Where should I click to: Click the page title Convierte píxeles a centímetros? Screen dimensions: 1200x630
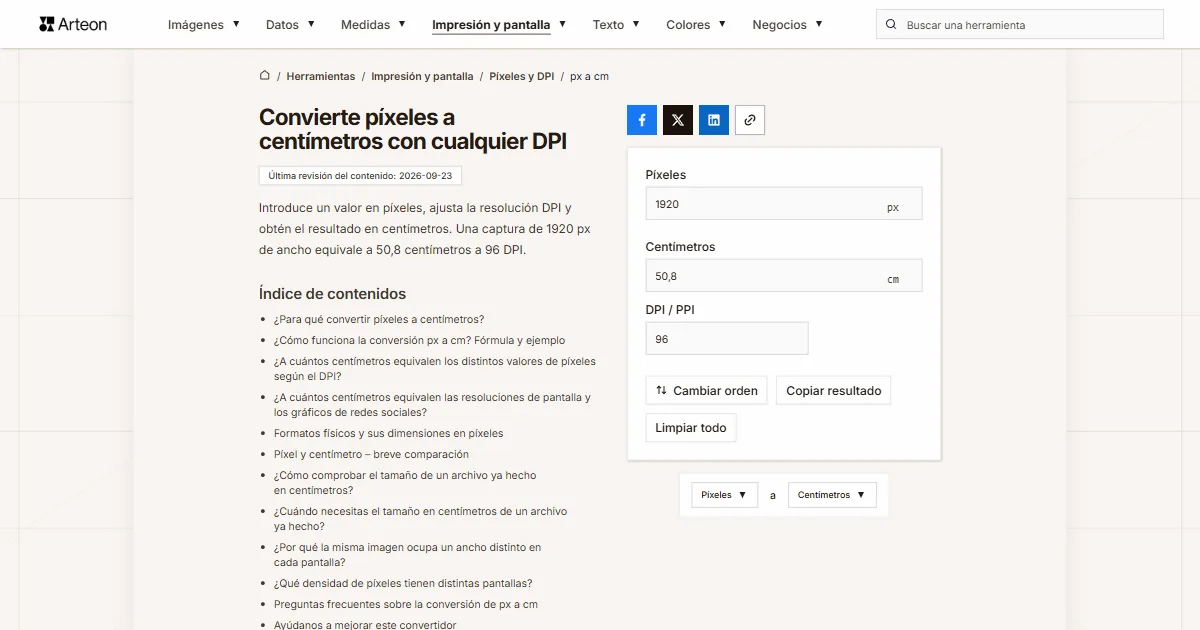(x=413, y=130)
